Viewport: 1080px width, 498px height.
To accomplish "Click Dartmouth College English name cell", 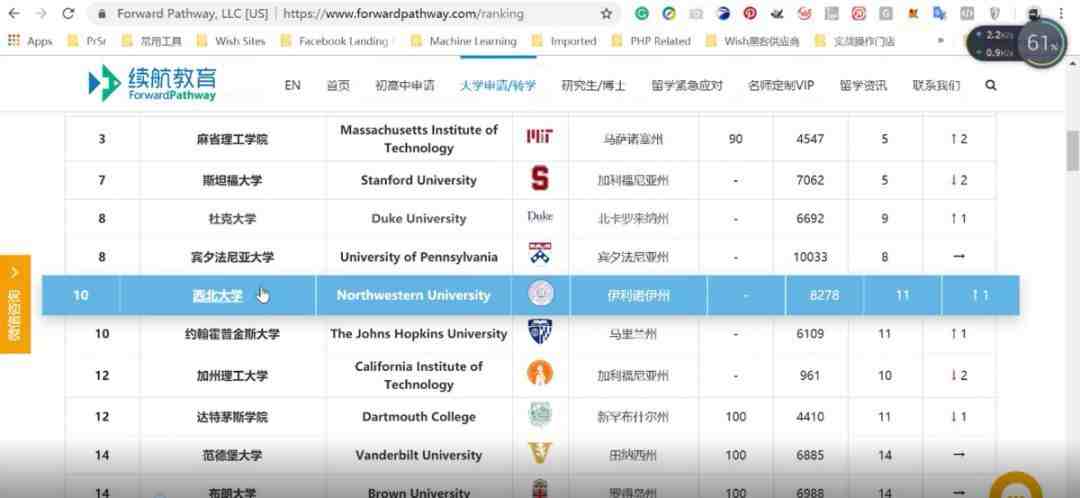I will click(x=419, y=417).
